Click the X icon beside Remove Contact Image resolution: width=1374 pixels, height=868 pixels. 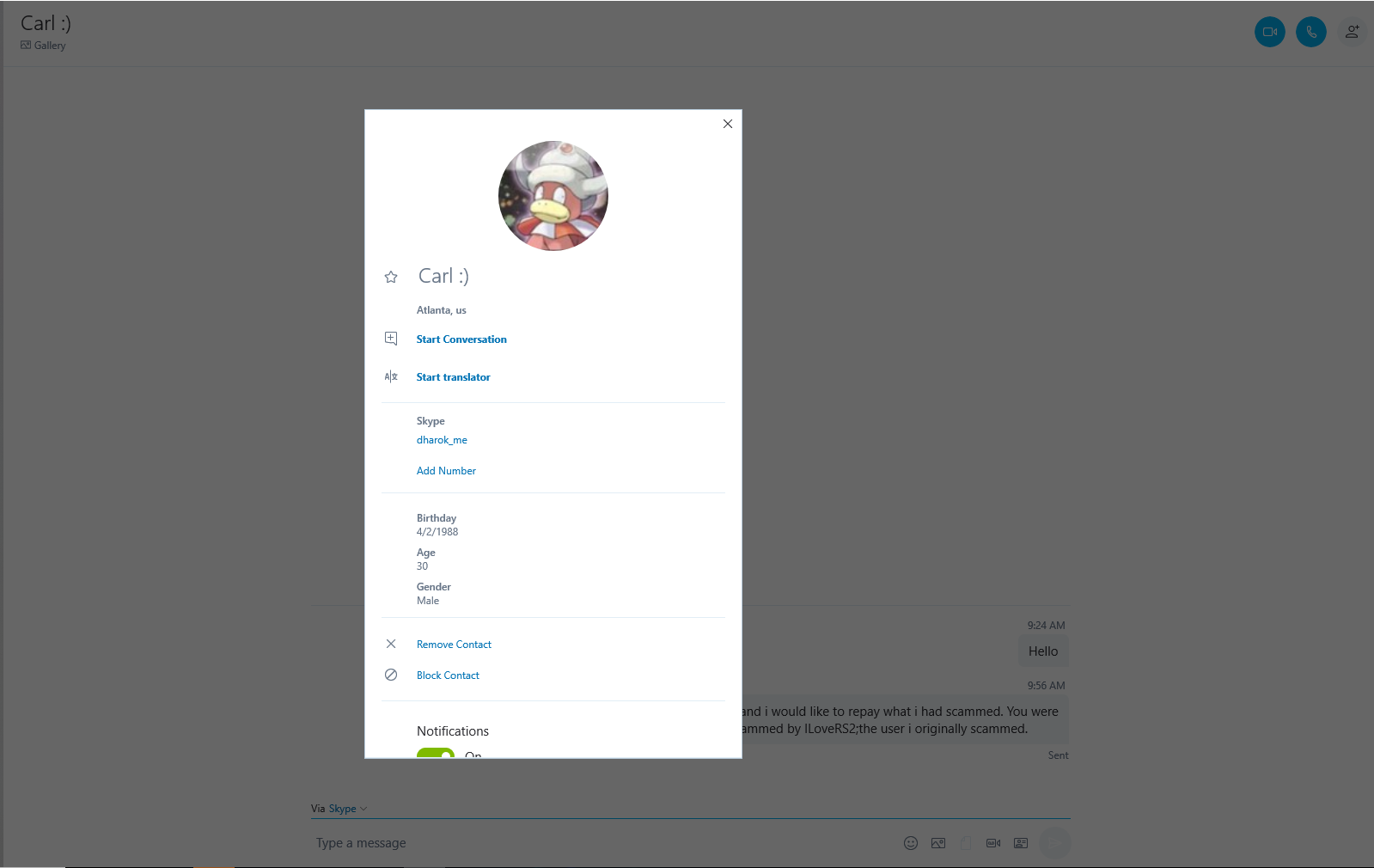pos(391,644)
